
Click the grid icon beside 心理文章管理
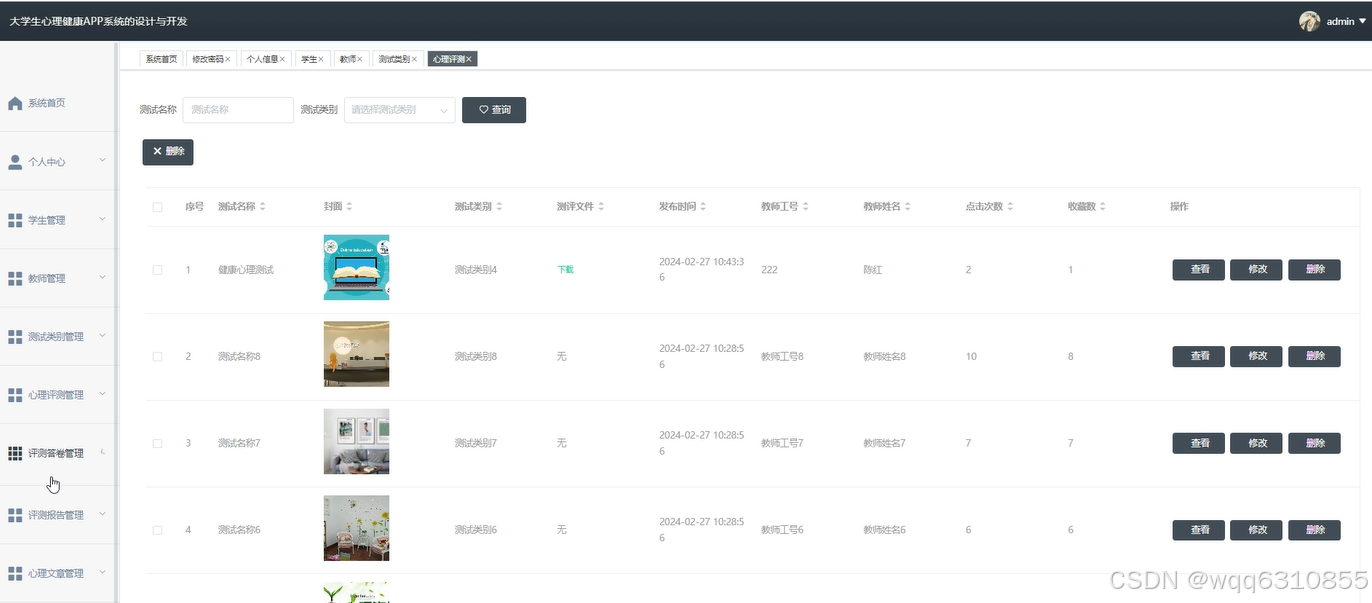click(15, 573)
